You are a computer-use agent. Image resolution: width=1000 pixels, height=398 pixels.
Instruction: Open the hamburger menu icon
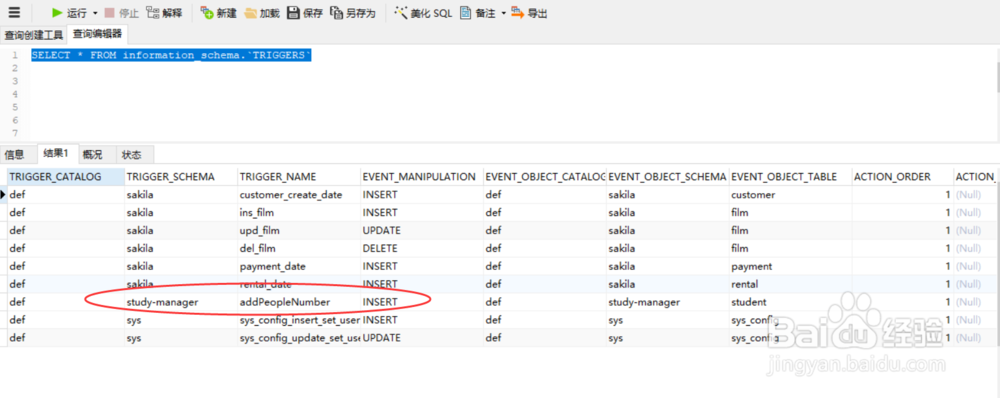[14, 13]
